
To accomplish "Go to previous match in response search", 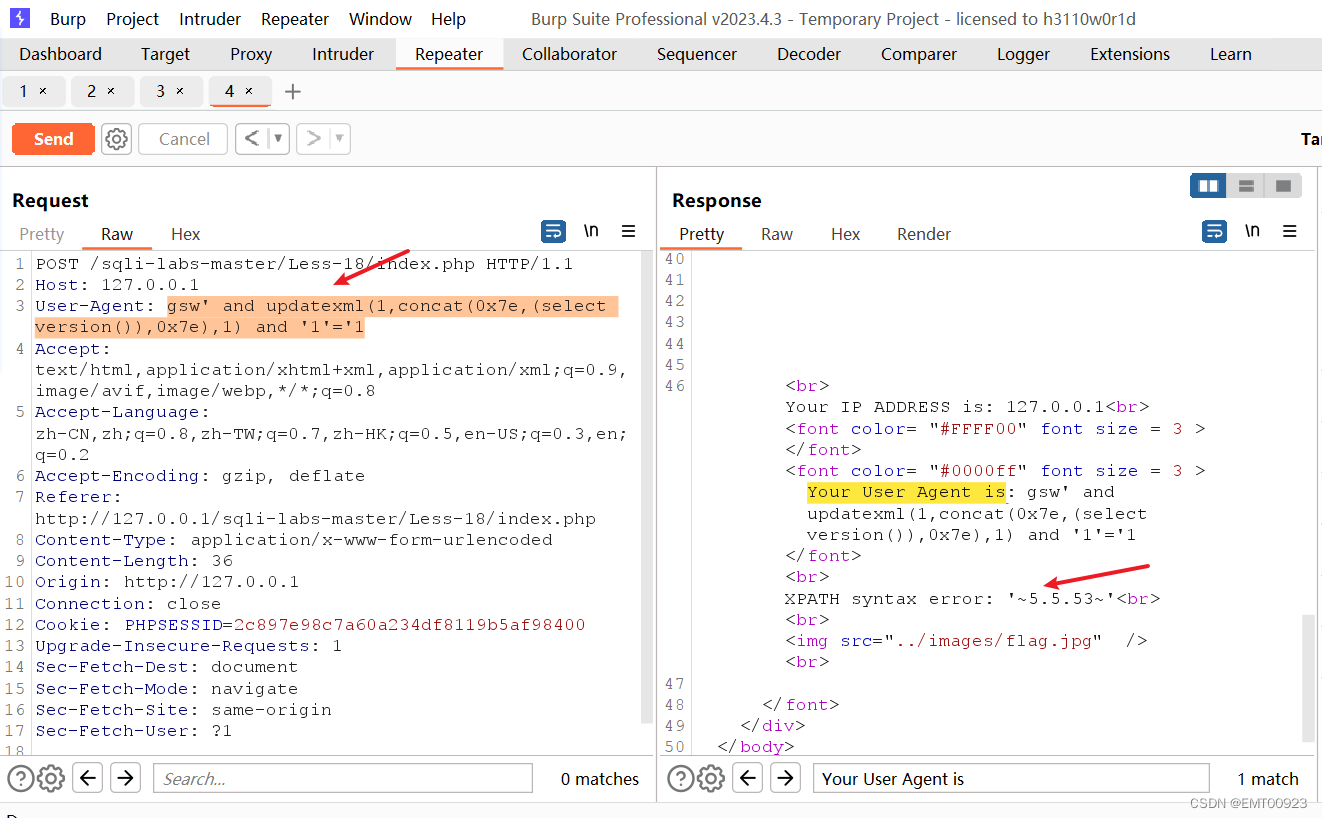I will tap(748, 777).
